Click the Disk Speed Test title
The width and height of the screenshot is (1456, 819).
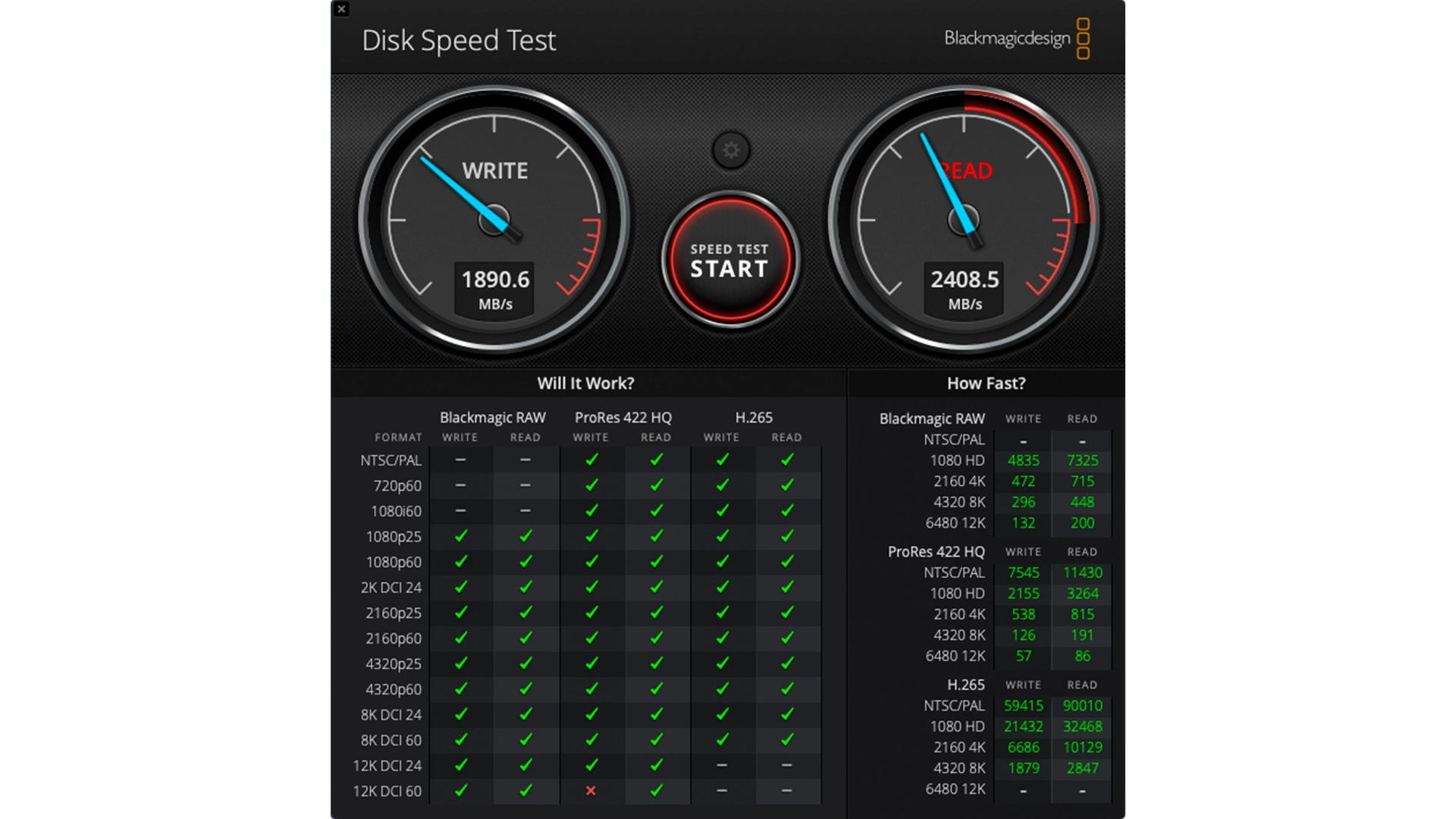[x=459, y=40]
